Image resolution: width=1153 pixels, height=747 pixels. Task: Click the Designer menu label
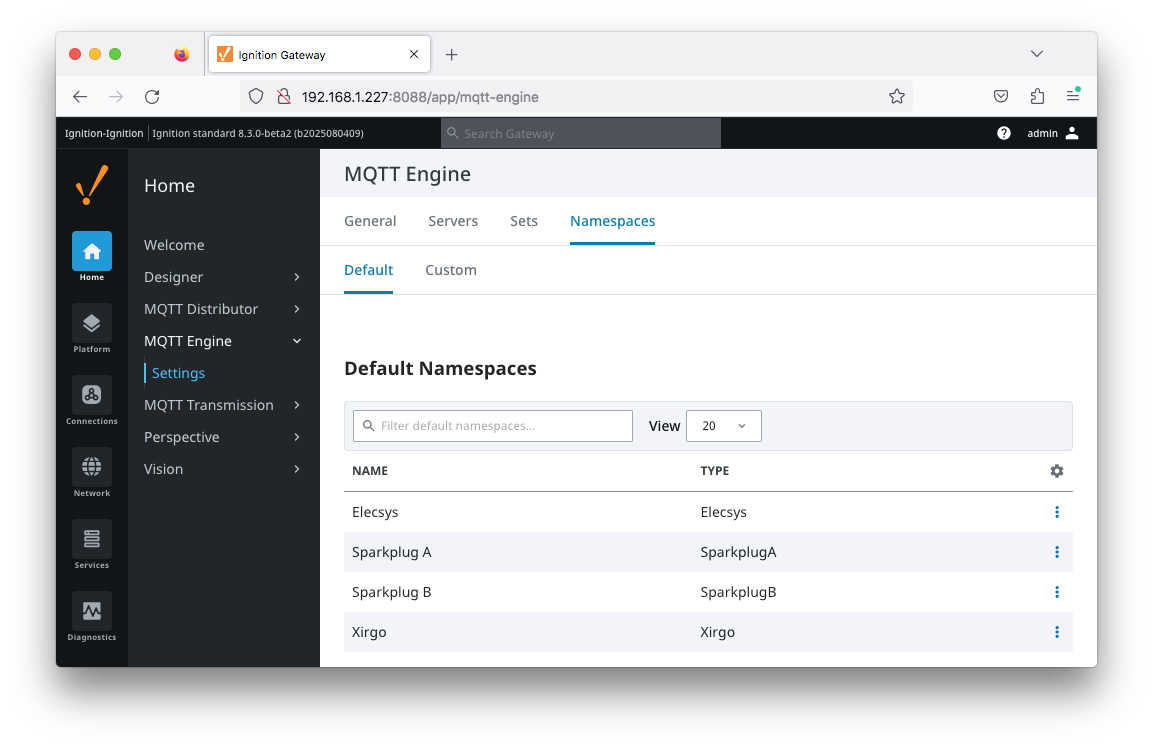pos(174,277)
